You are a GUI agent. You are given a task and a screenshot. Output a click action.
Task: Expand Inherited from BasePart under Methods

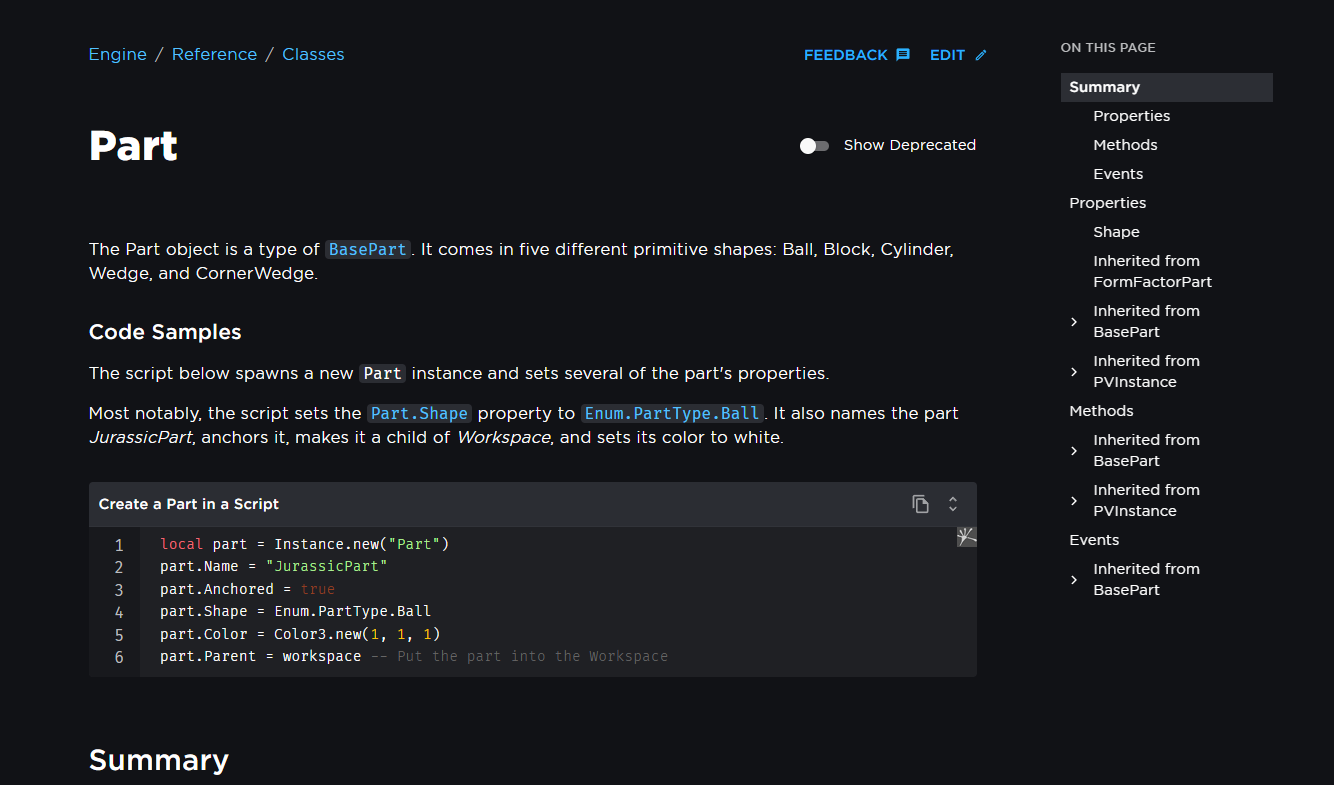(x=1074, y=451)
